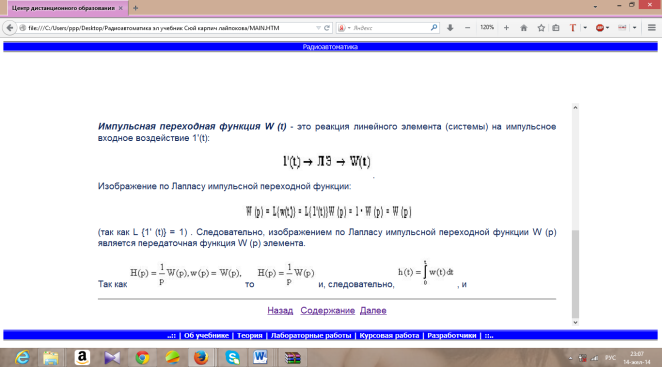
Task: Click the content scrollbar down arrow
Action: [x=575, y=322]
